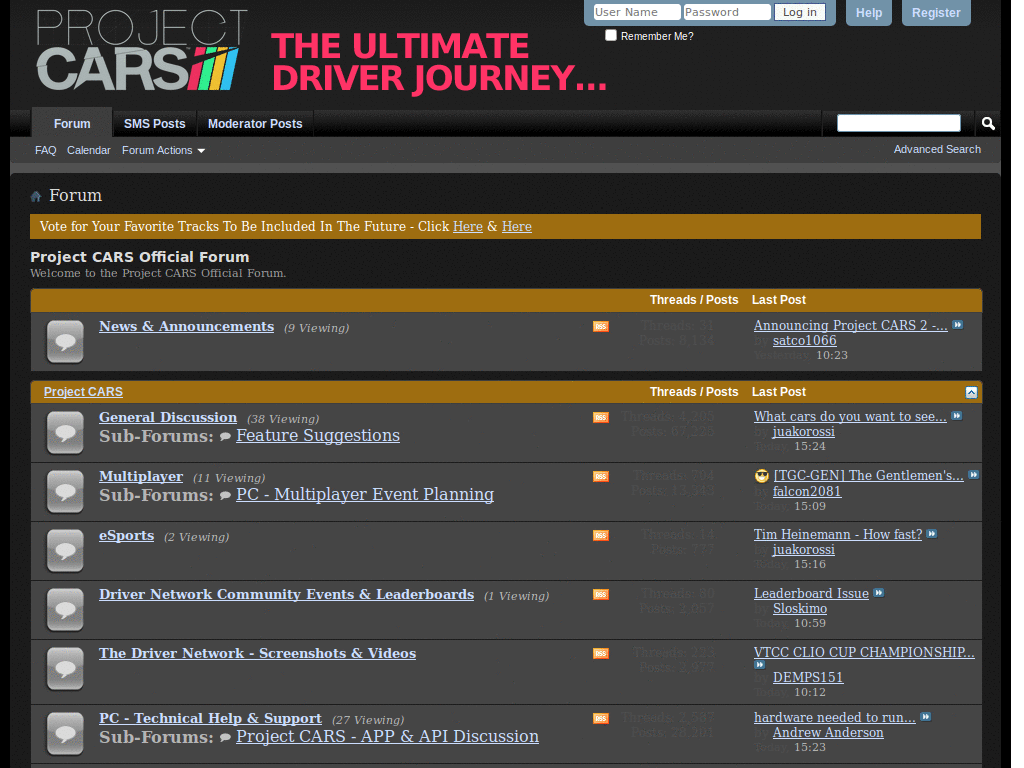
Task: Open user profile DEMPS151
Action: pyautogui.click(x=808, y=677)
